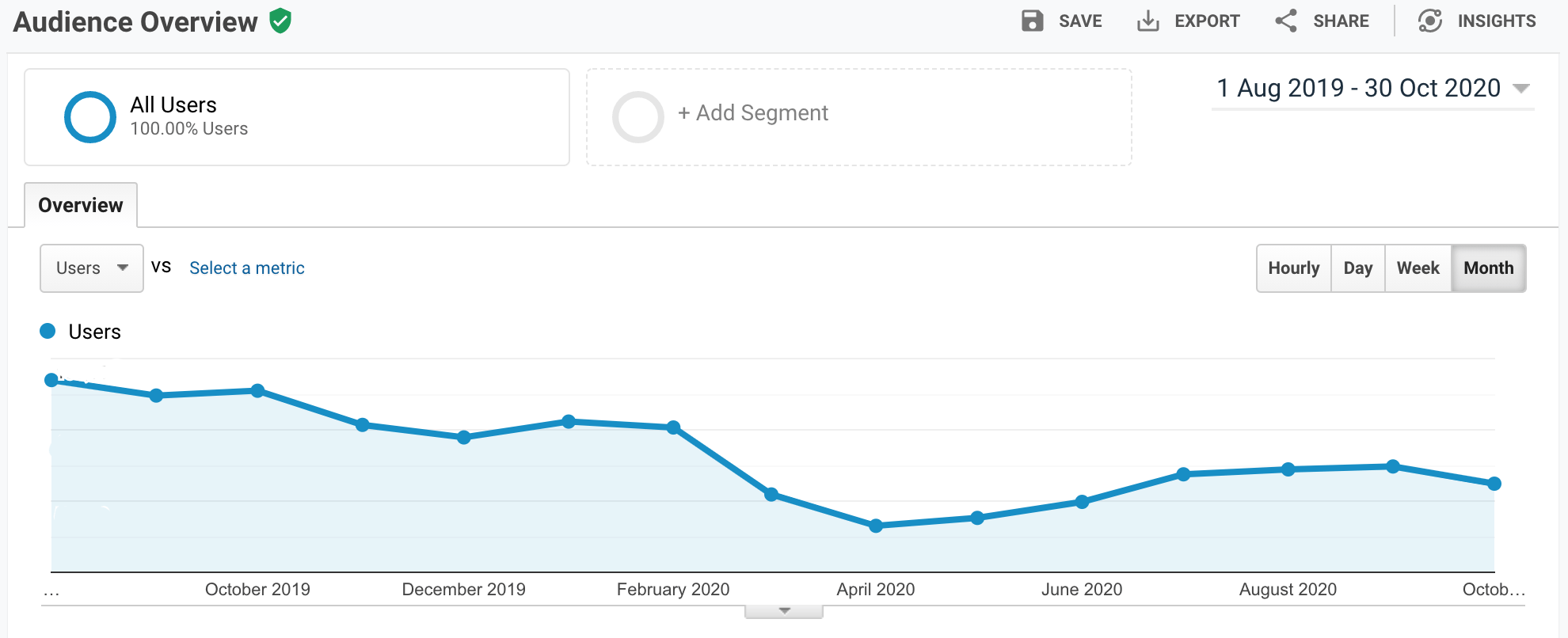Click the Select a metric link

pyautogui.click(x=247, y=268)
